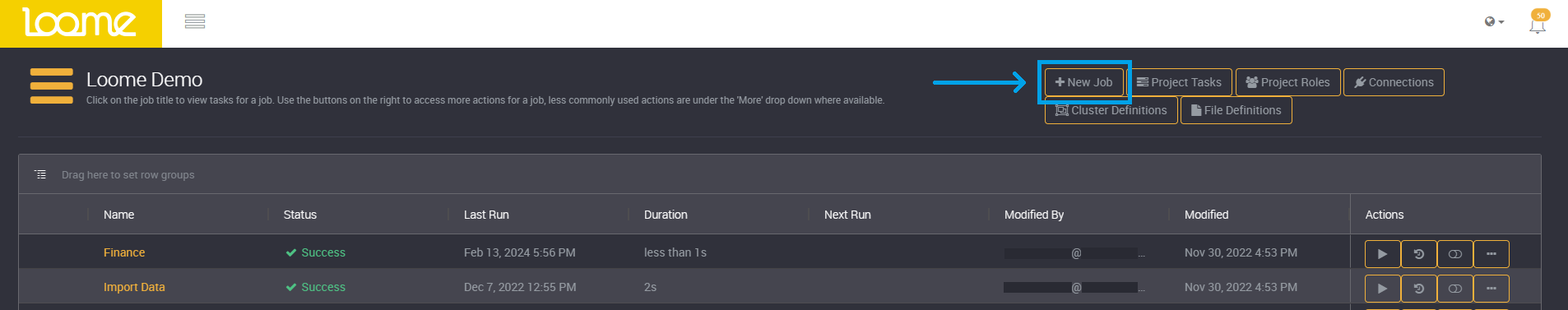Click the Loome Demo project title
Viewport: 1568px width, 310px height.
tap(144, 80)
